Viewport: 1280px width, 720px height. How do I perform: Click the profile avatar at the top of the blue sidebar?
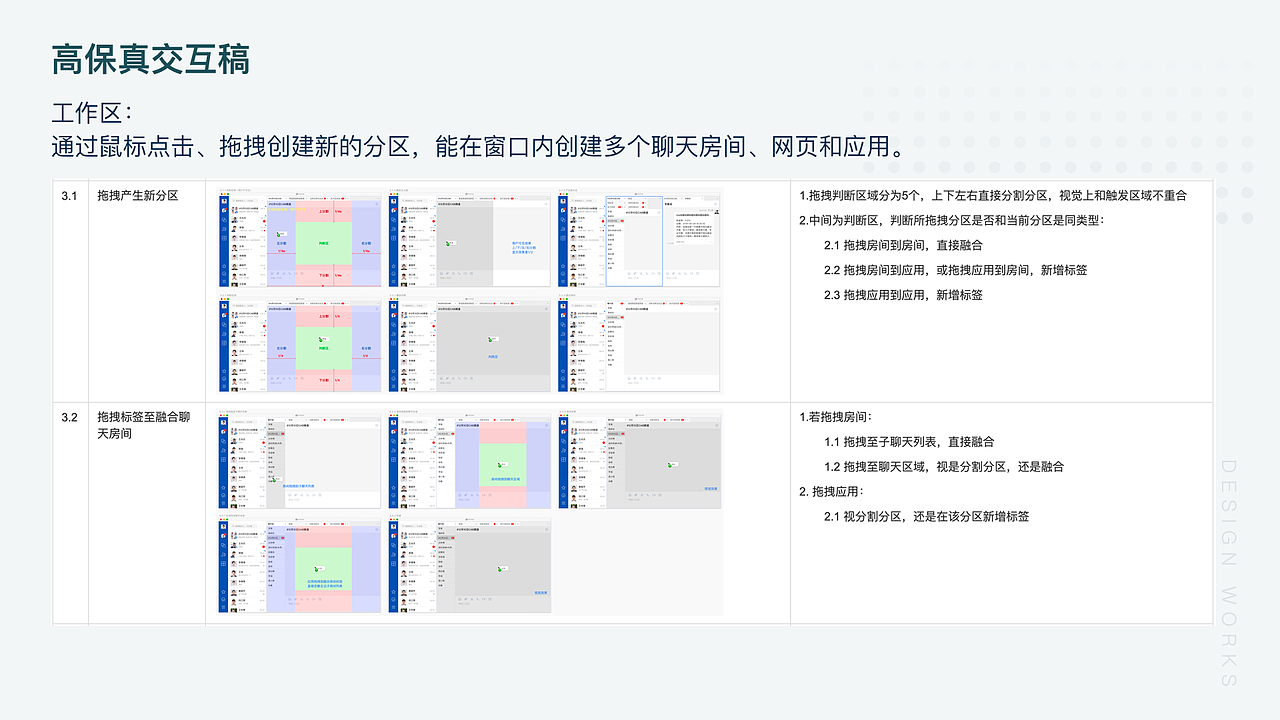[x=224, y=201]
